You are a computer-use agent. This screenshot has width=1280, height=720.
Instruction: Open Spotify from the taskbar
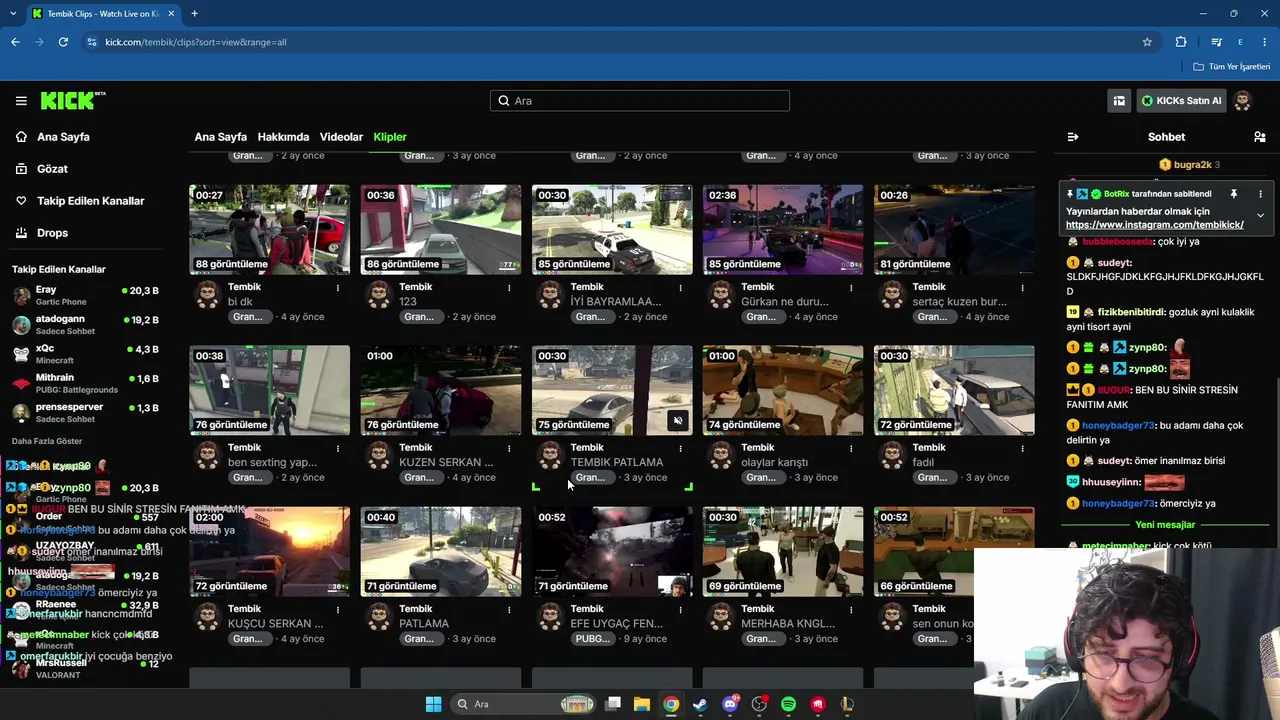pyautogui.click(x=789, y=704)
